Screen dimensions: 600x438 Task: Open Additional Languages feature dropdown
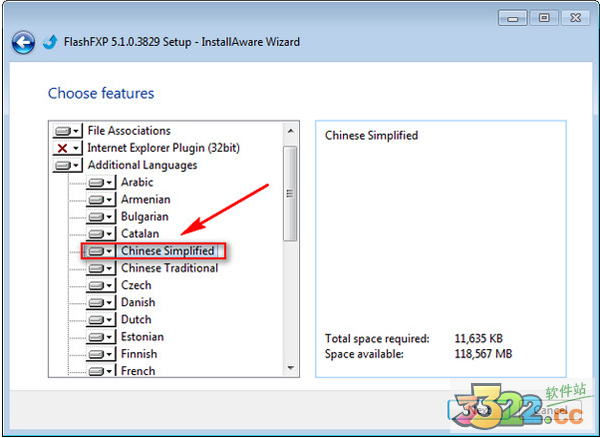[x=67, y=165]
